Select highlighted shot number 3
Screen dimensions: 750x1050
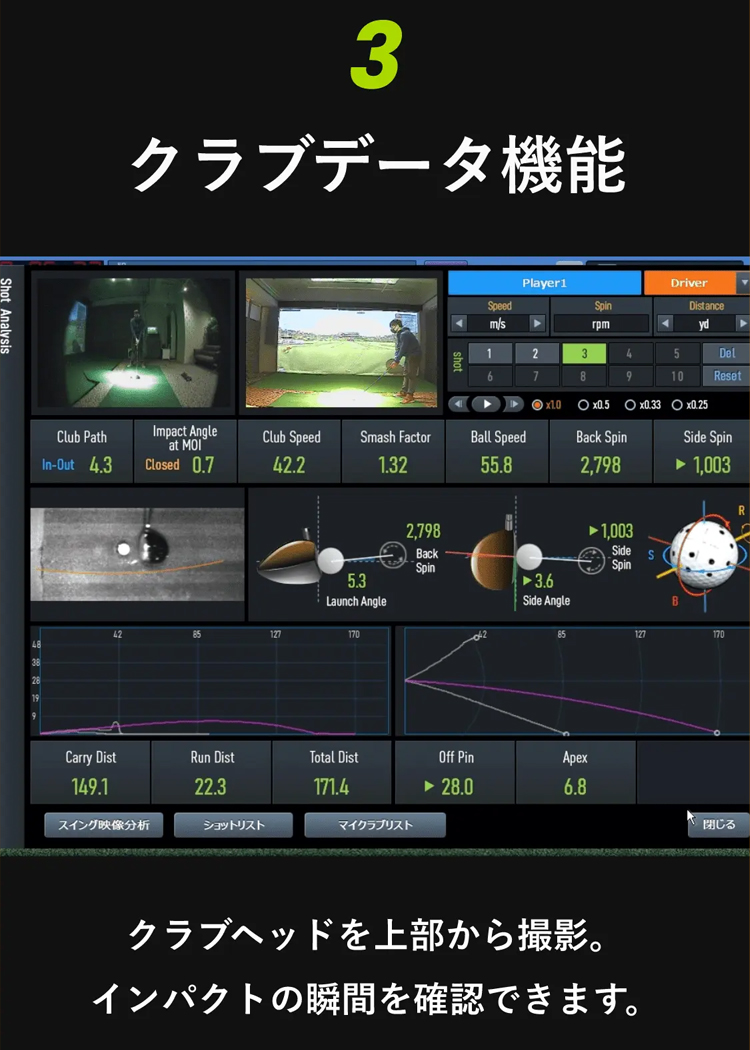pos(584,354)
